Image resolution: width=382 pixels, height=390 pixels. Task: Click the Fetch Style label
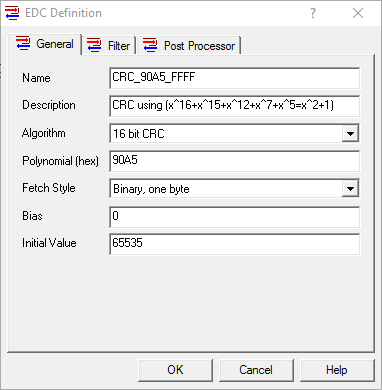pyautogui.click(x=49, y=188)
